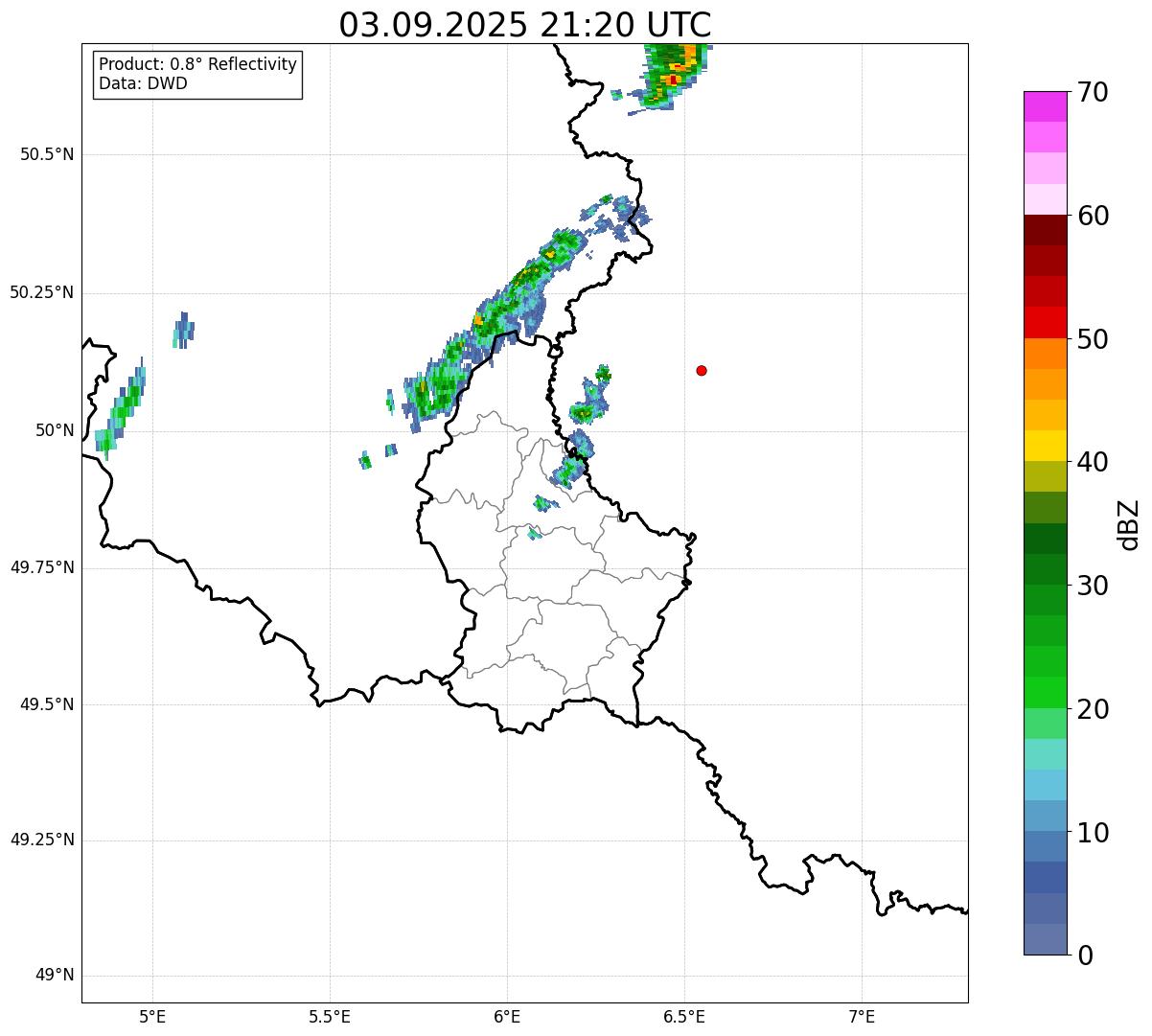
Task: Click the title "03.09.2025 21:20 UTC"
Action: coord(525,25)
